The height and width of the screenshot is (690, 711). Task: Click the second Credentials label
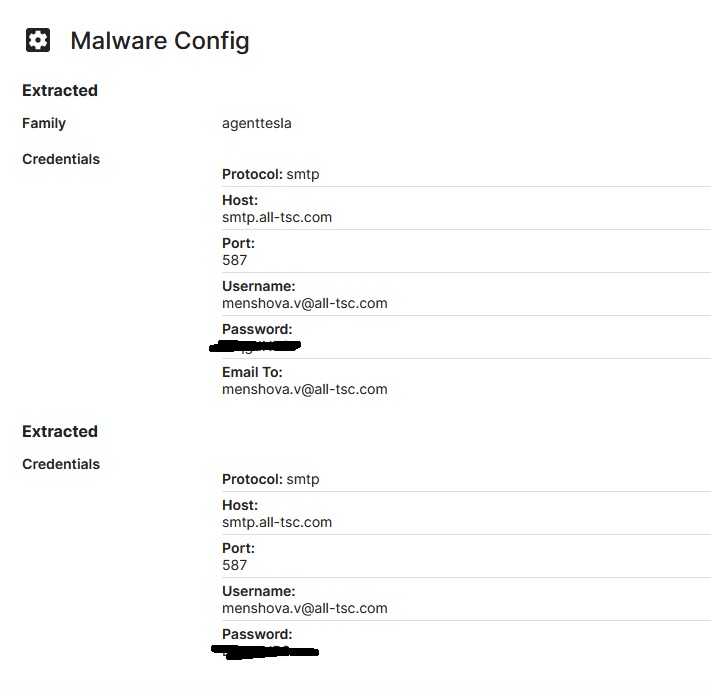tap(61, 464)
